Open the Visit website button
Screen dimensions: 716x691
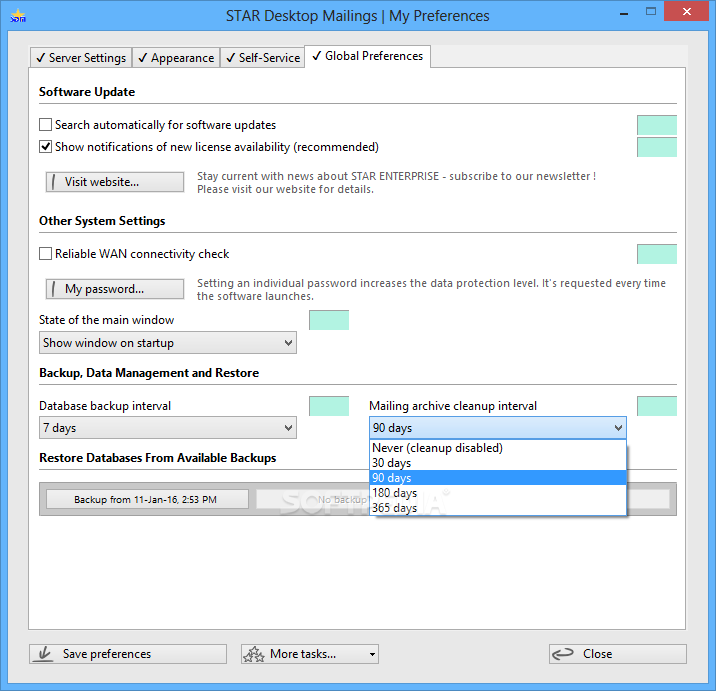pyautogui.click(x=115, y=182)
